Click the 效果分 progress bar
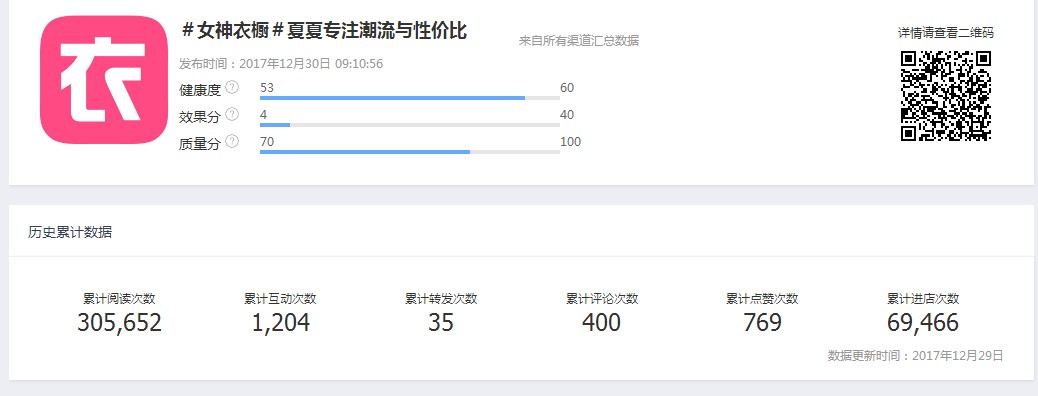Screen dimensions: 1038x396 pos(410,125)
